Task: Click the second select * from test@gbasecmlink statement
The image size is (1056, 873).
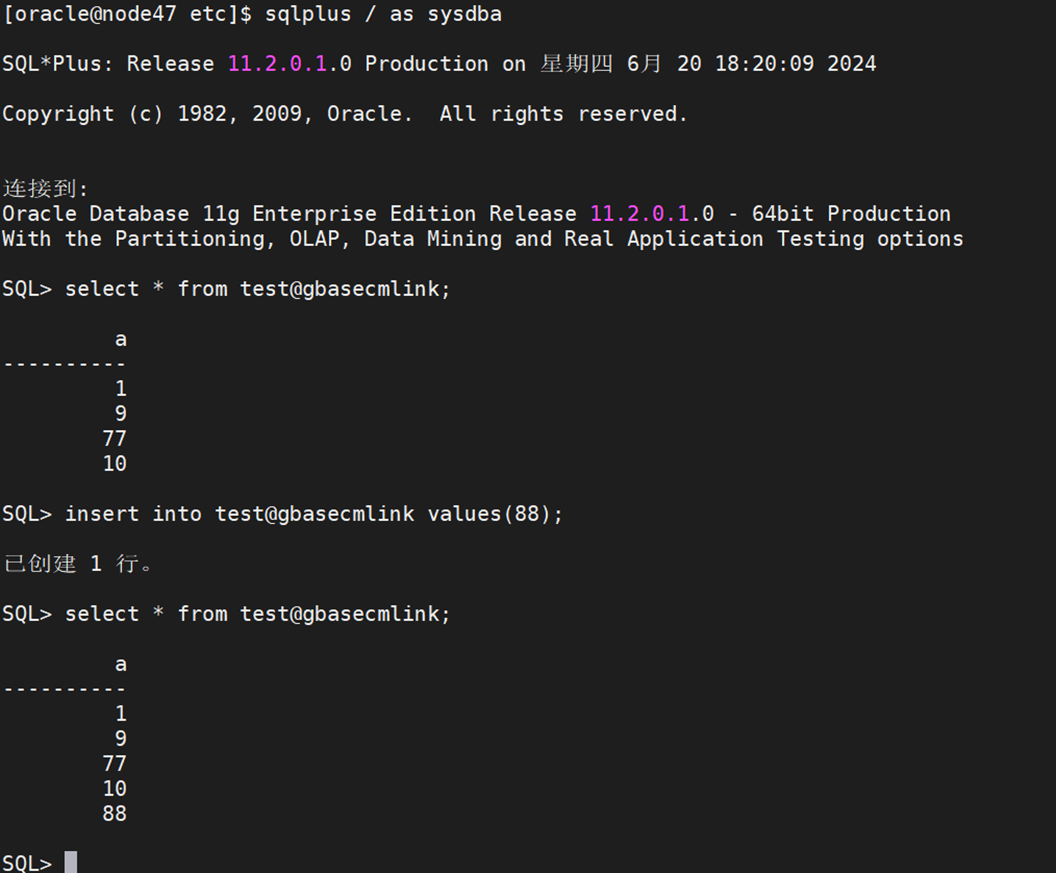Action: point(258,614)
